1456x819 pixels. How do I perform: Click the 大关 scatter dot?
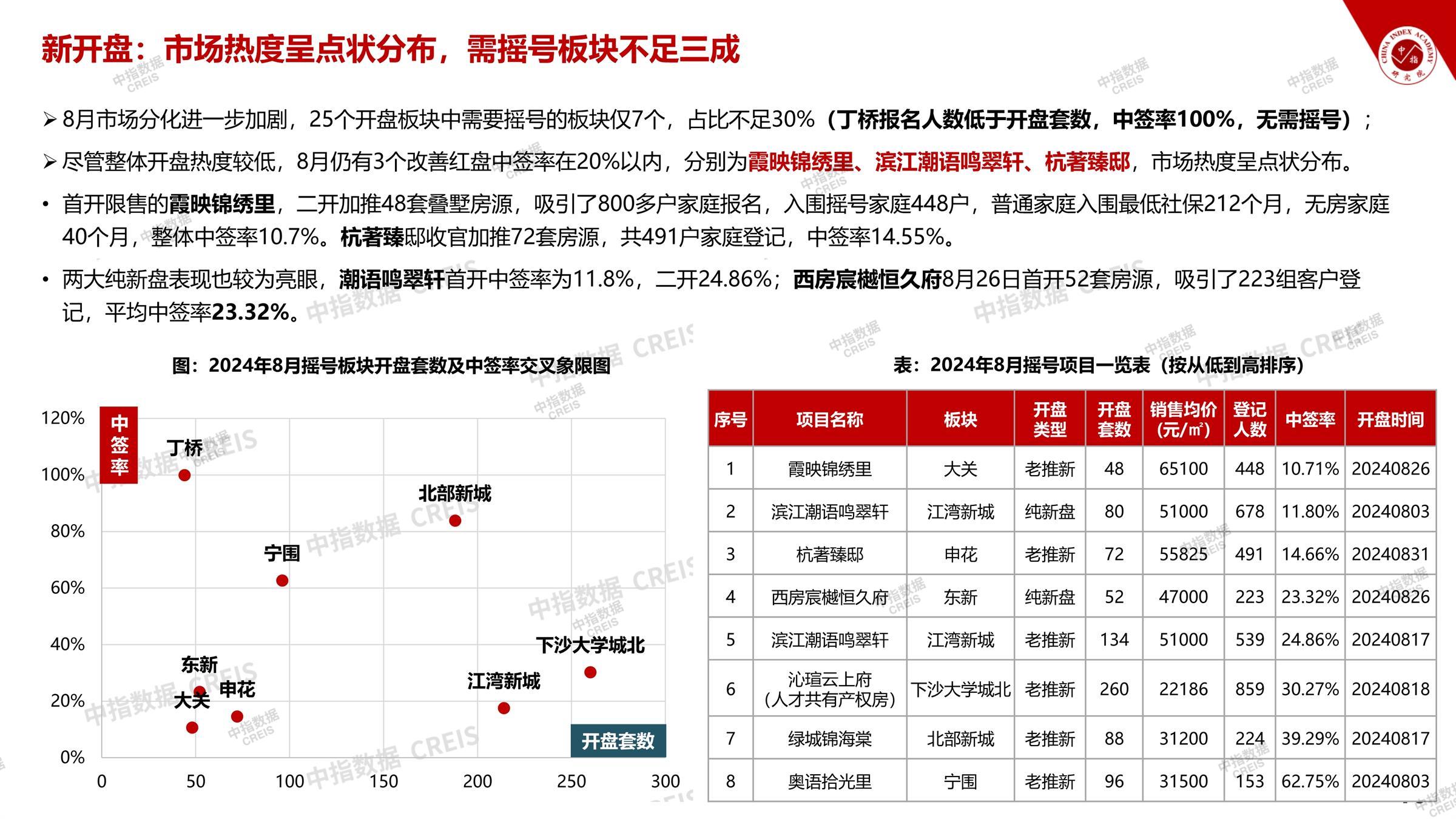click(x=192, y=727)
